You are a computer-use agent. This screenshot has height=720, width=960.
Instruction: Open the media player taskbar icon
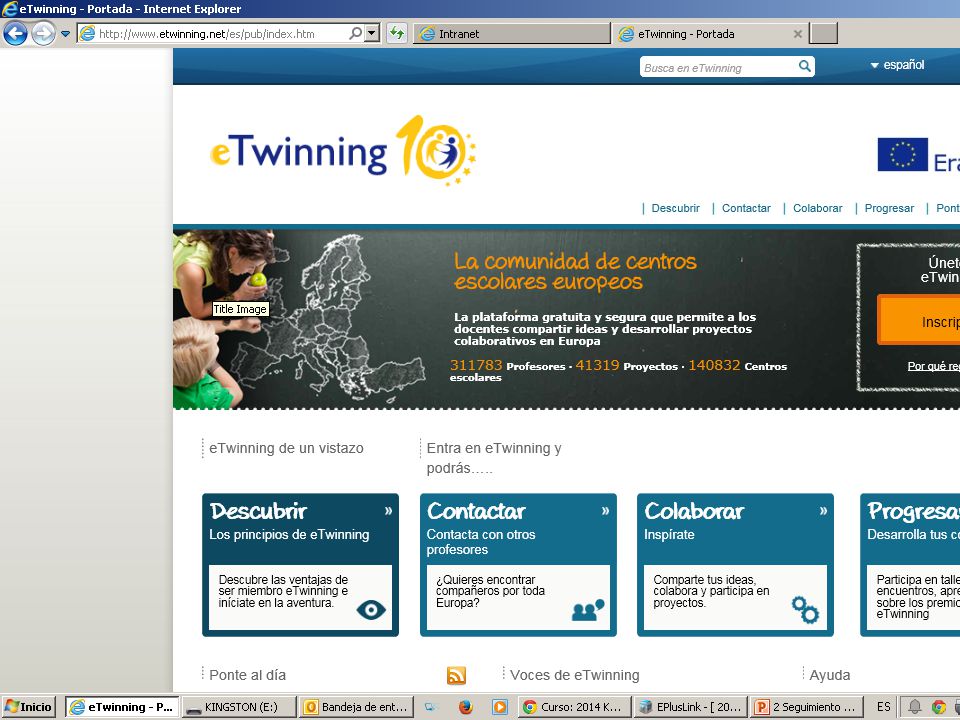(x=500, y=707)
